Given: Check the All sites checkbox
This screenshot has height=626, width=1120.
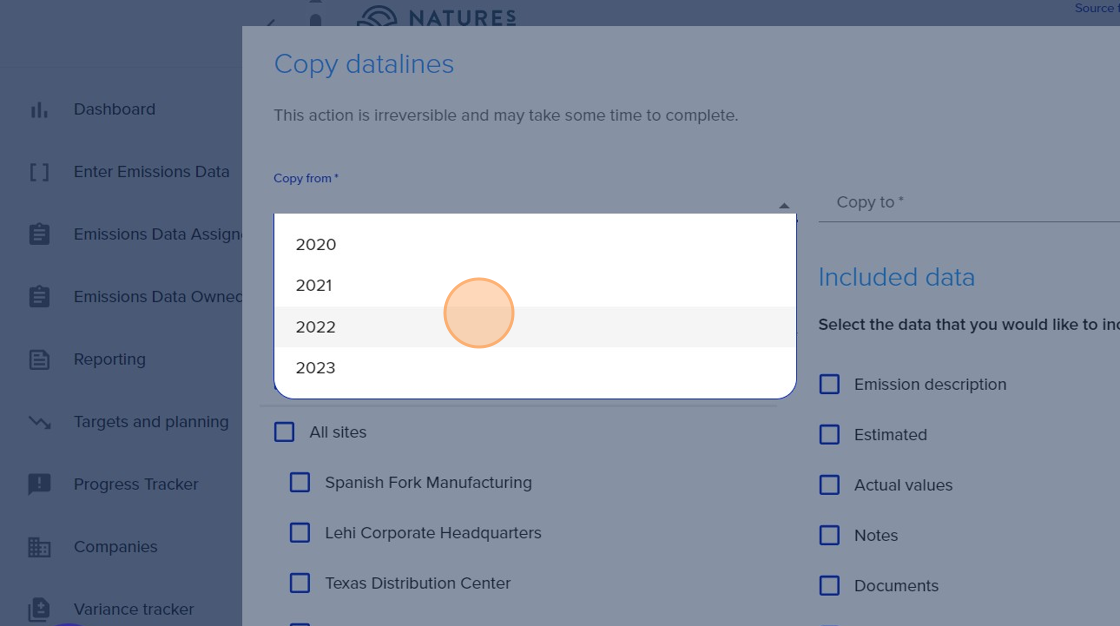Looking at the screenshot, I should 284,432.
